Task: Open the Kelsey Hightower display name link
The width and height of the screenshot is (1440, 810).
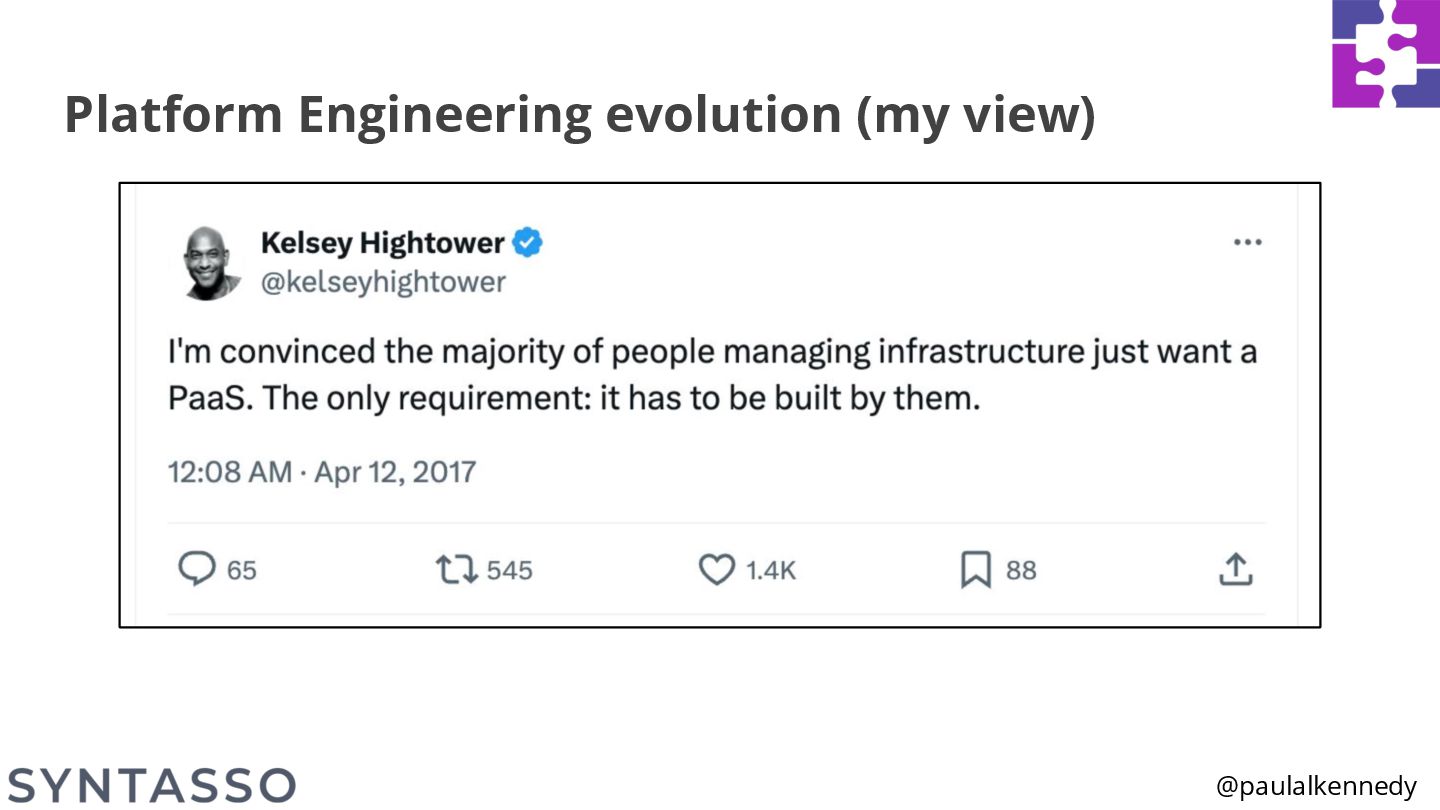Action: coord(382,243)
